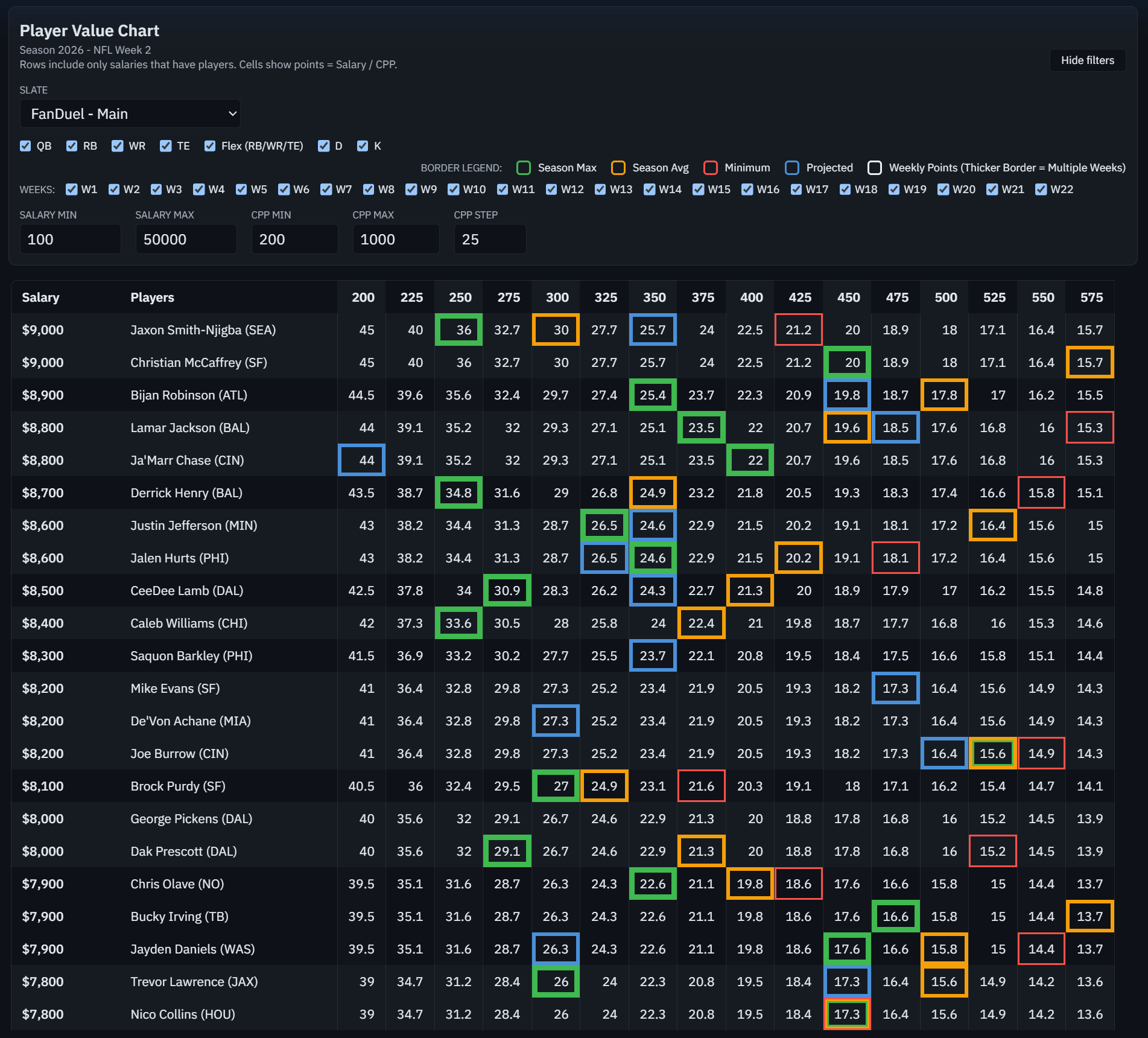
Task: Uncheck the K position checkbox
Action: pyautogui.click(x=363, y=146)
